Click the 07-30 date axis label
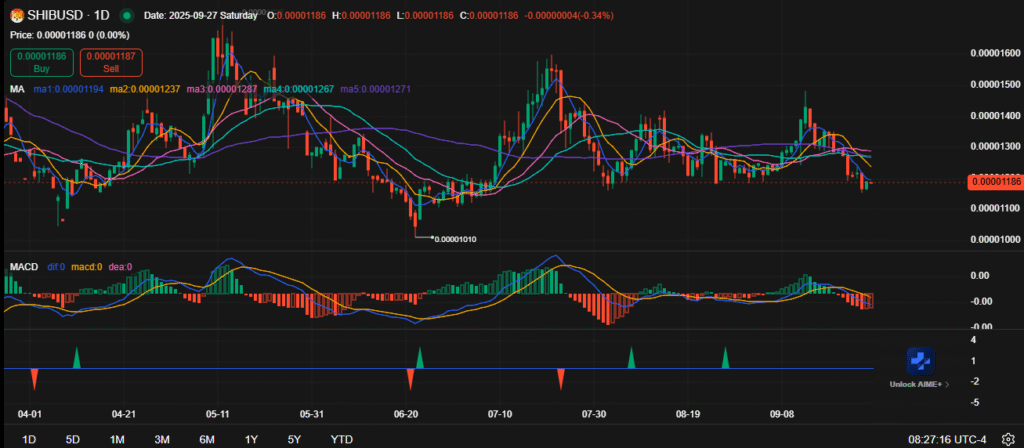Image resolution: width=1024 pixels, height=448 pixels. 593,414
